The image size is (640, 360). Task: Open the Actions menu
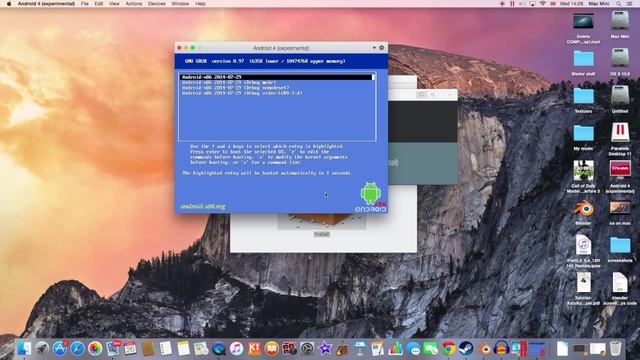click(x=133, y=4)
